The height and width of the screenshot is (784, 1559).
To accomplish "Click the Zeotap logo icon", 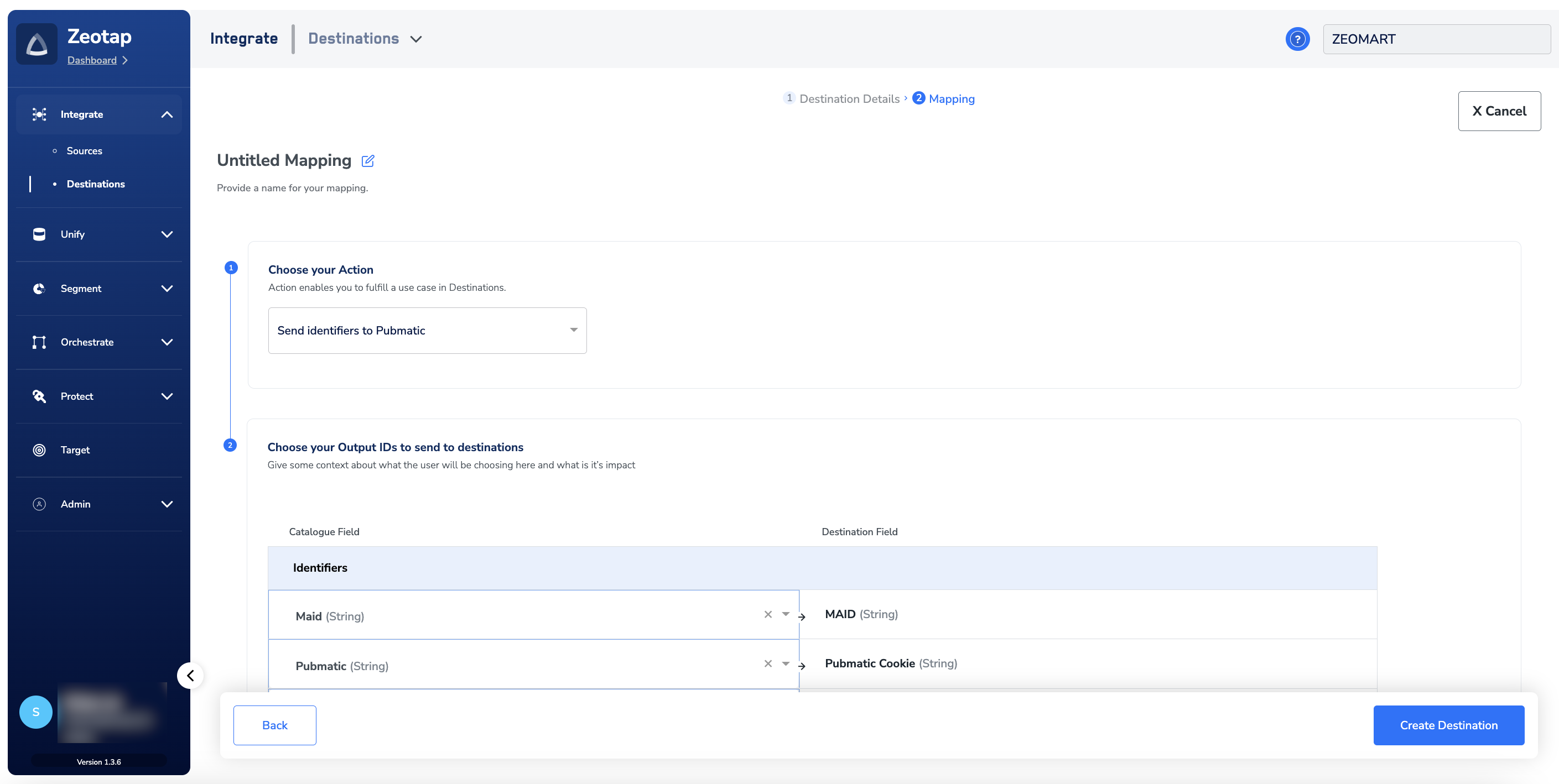I will (x=37, y=44).
